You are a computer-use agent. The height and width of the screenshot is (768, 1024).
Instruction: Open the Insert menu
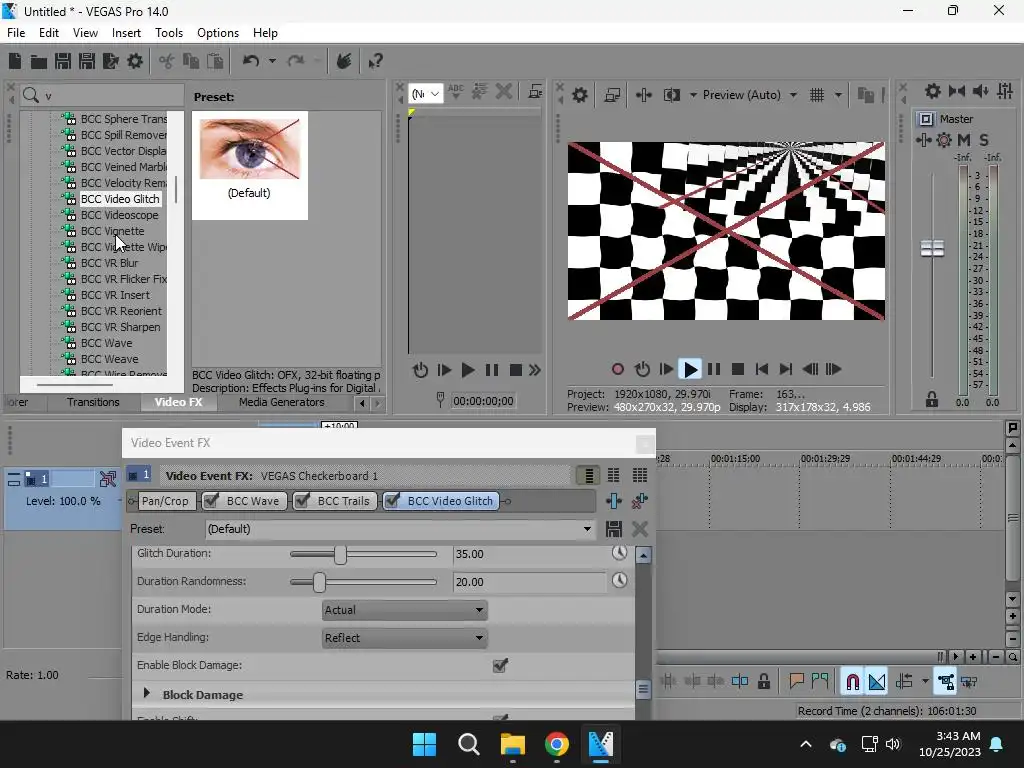point(126,33)
